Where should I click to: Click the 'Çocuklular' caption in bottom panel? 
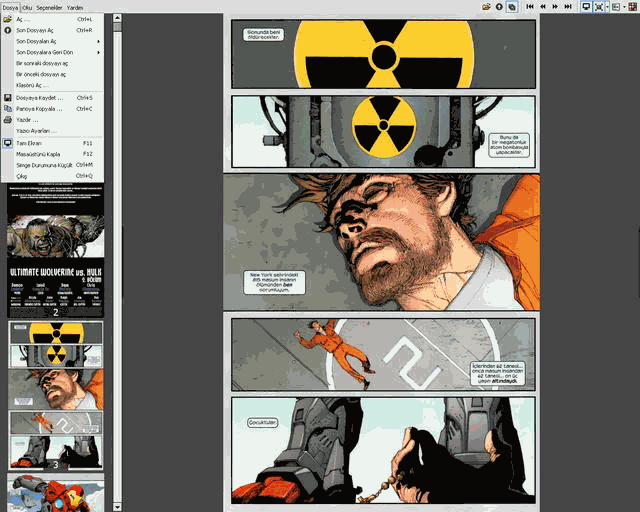(x=262, y=422)
